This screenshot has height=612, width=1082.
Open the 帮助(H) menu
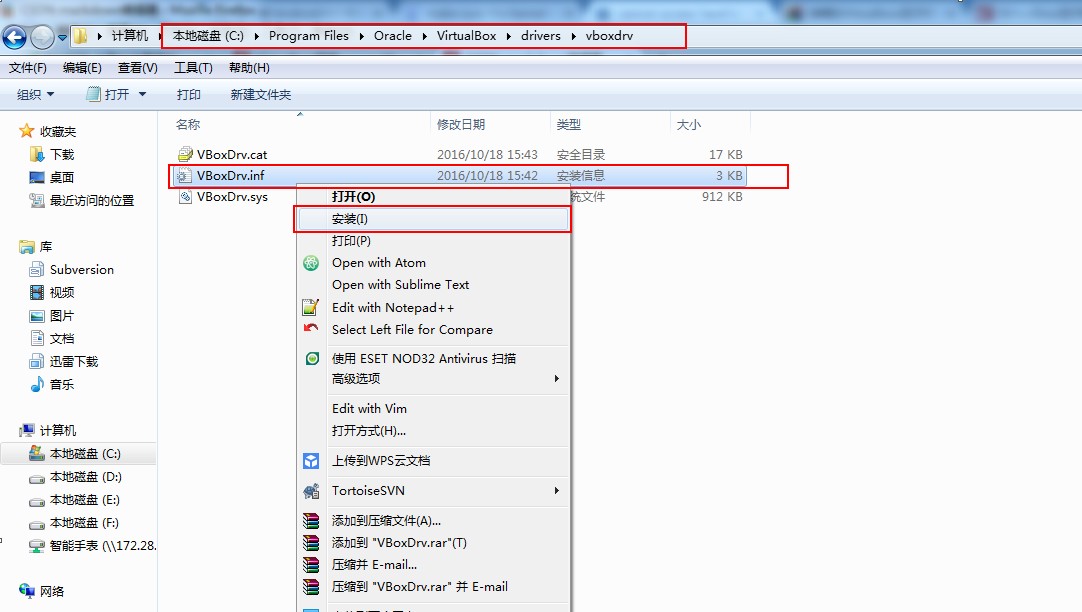click(249, 68)
